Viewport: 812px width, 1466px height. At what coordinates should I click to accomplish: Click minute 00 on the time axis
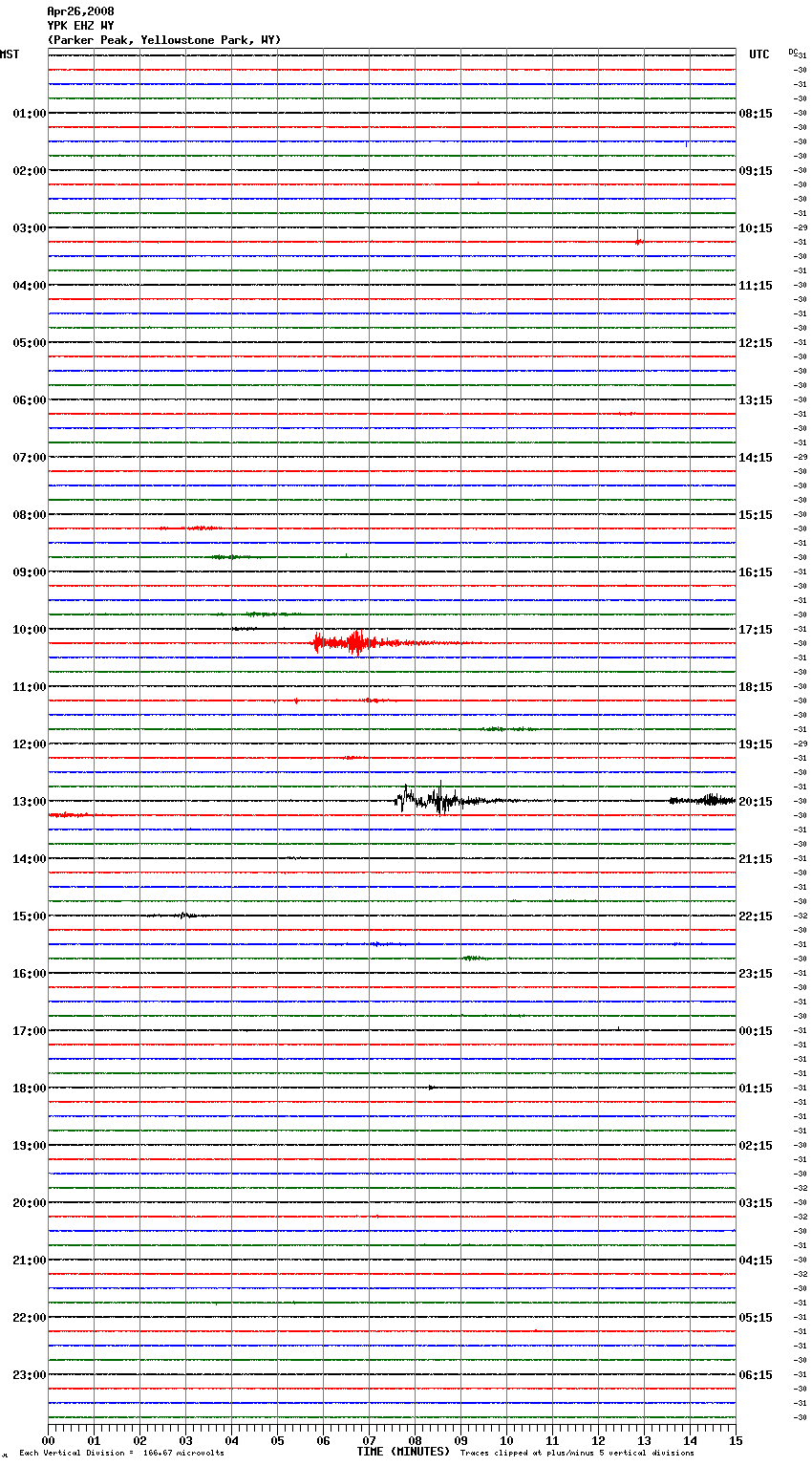[x=48, y=1440]
